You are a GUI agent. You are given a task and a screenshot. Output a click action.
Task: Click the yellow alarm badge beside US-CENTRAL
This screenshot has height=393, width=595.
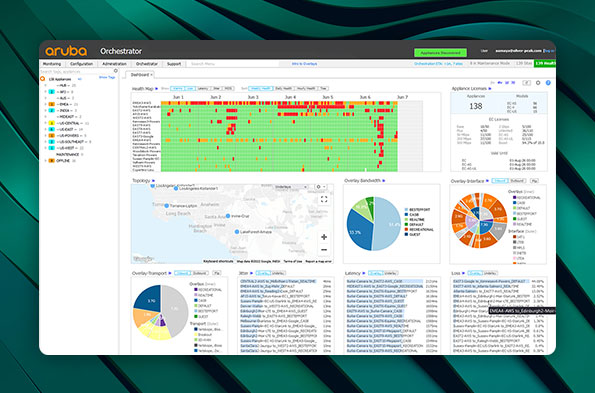click(x=52, y=123)
